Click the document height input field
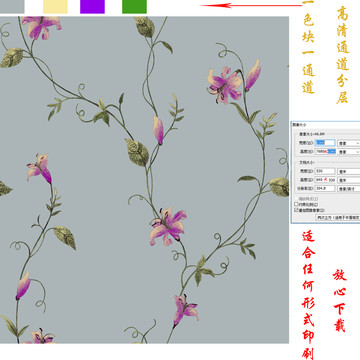This screenshot has height=360, width=360. [325, 180]
